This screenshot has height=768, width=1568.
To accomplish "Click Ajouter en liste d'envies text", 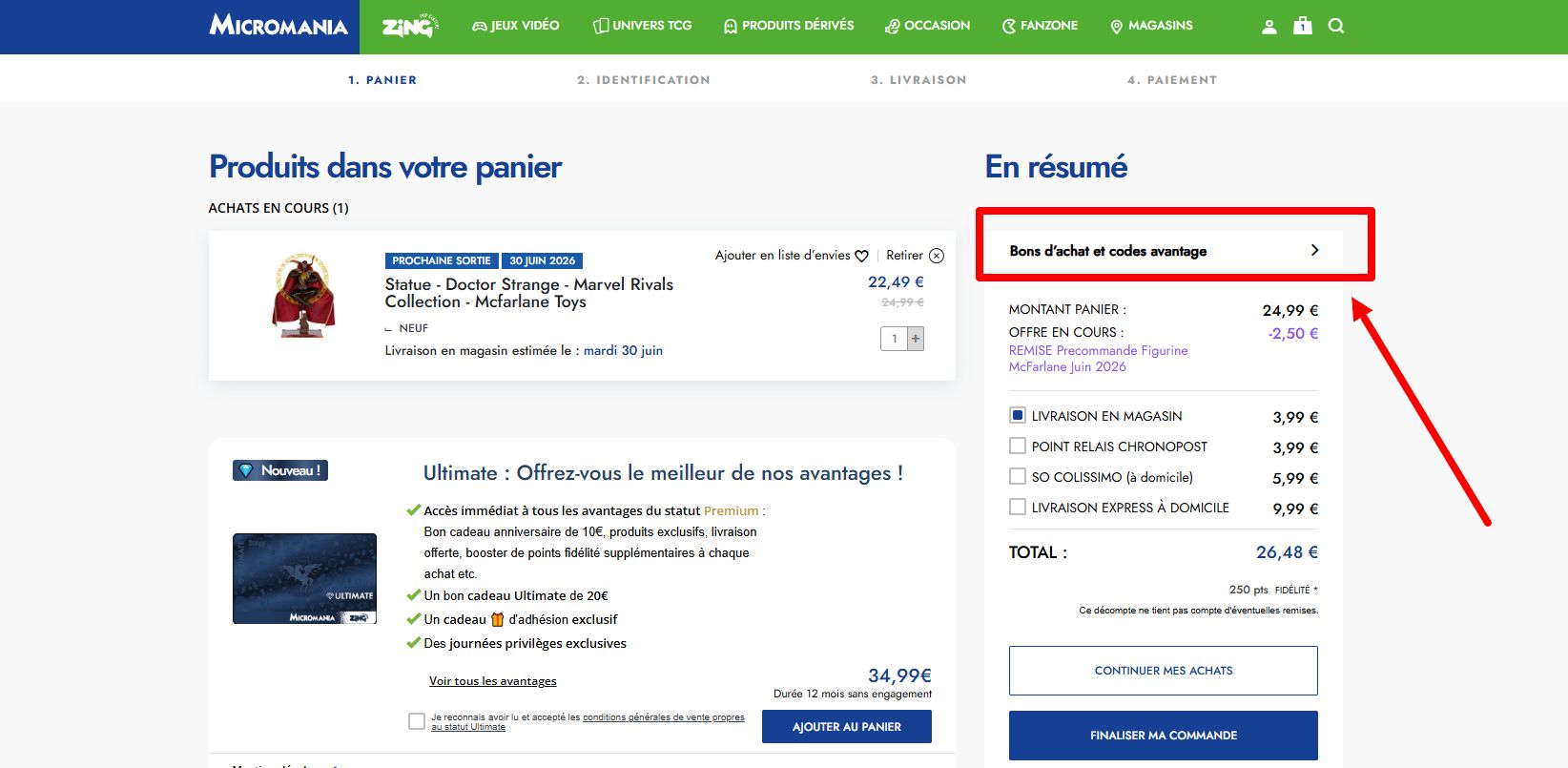I will pyautogui.click(x=783, y=256).
